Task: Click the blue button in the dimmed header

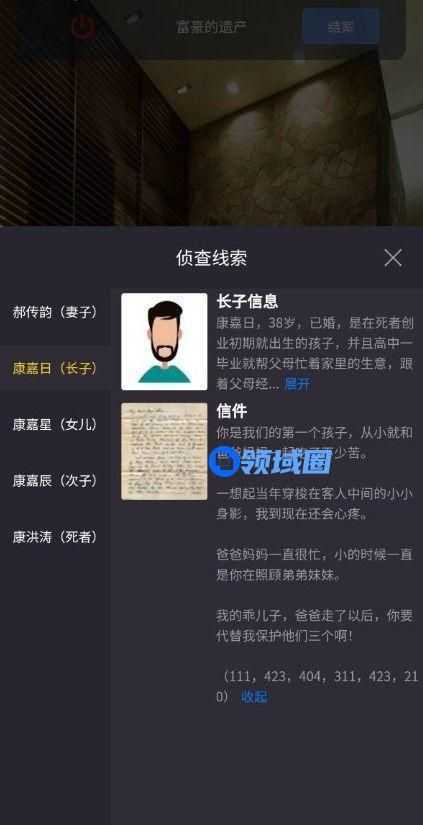Action: pyautogui.click(x=341, y=26)
